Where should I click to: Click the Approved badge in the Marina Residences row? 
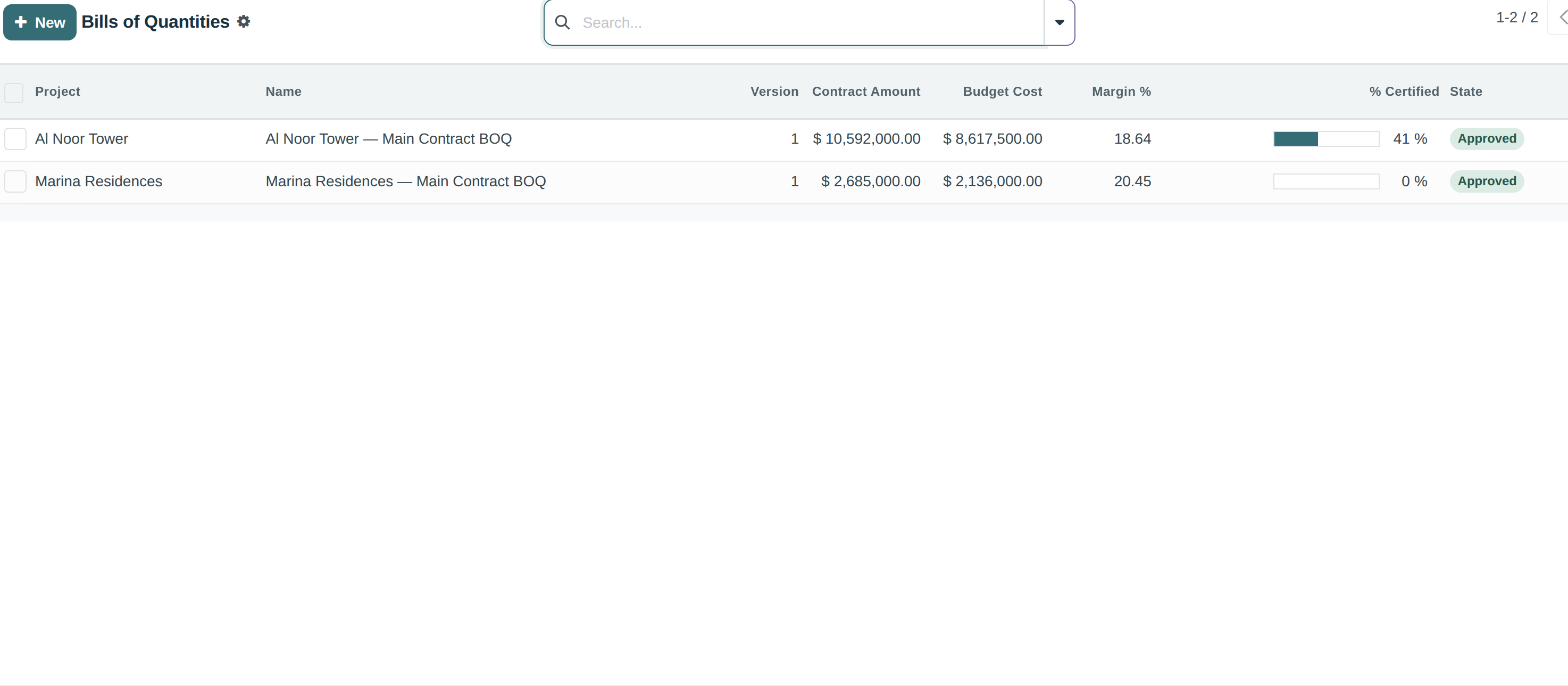pos(1487,181)
